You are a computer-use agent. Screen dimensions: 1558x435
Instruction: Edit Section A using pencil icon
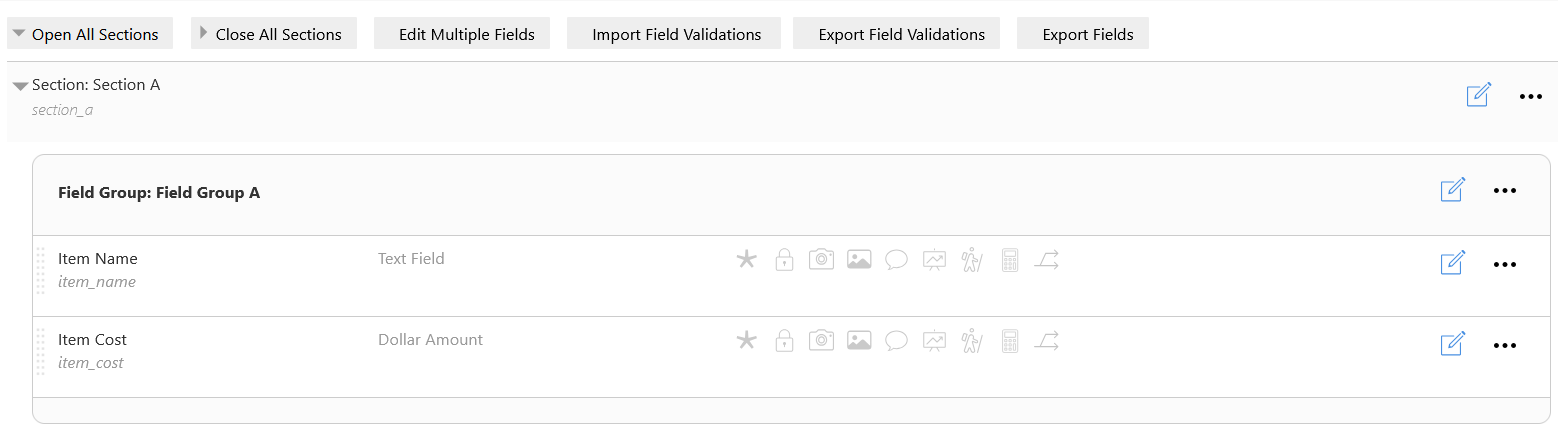click(x=1479, y=95)
